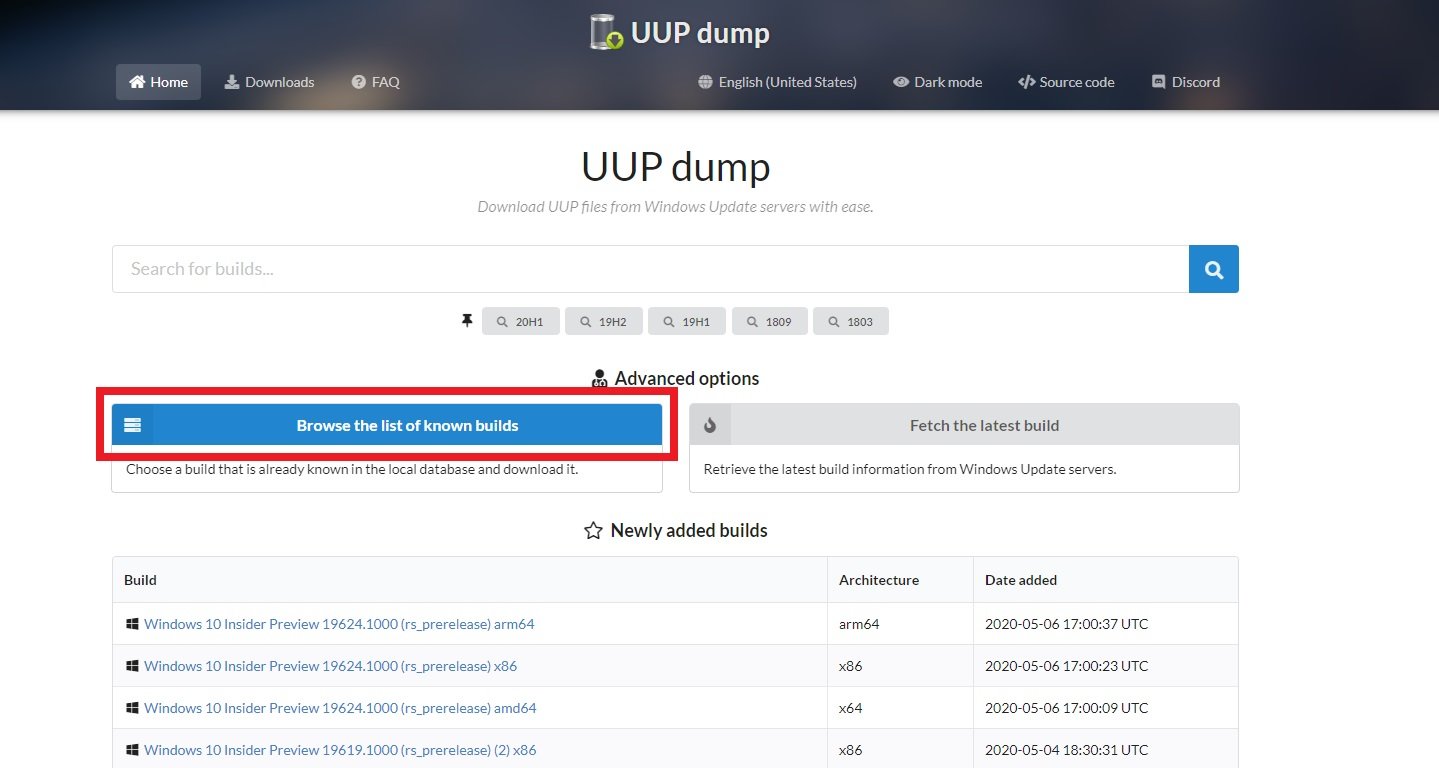This screenshot has height=768, width=1439.
Task: Click the Home house icon
Action: coord(138,82)
